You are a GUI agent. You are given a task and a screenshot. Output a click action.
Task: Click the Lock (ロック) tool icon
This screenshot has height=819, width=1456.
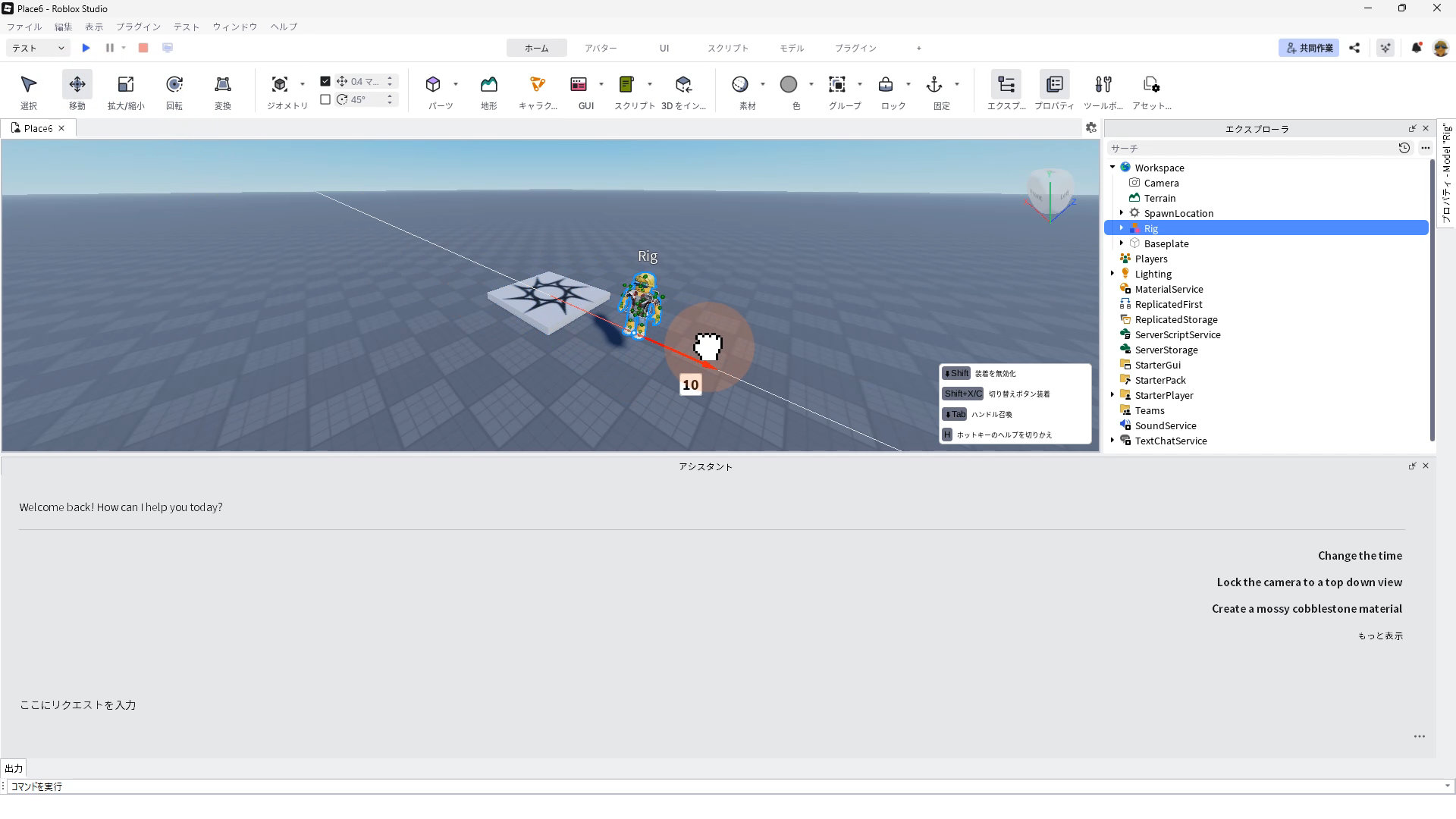click(x=886, y=84)
